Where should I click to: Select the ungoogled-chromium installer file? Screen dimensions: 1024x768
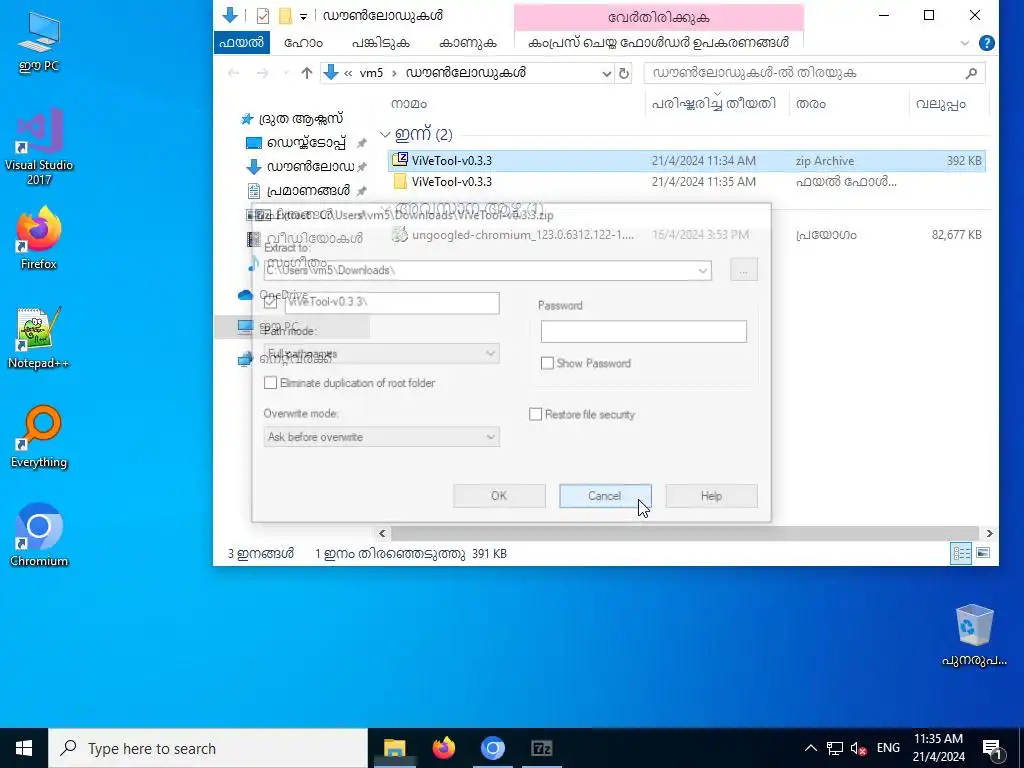coord(686,234)
